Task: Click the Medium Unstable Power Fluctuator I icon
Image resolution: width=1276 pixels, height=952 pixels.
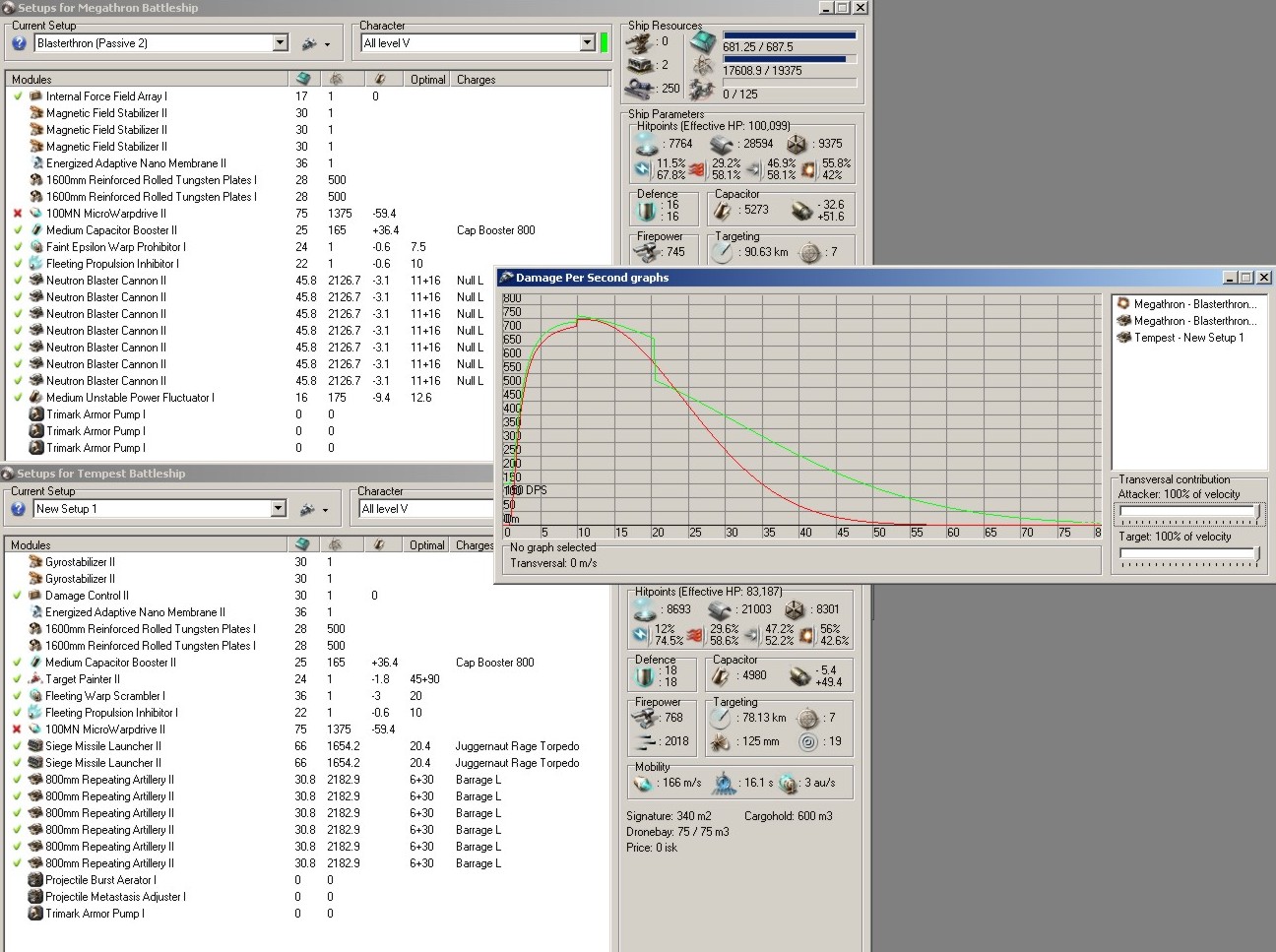Action: point(35,398)
